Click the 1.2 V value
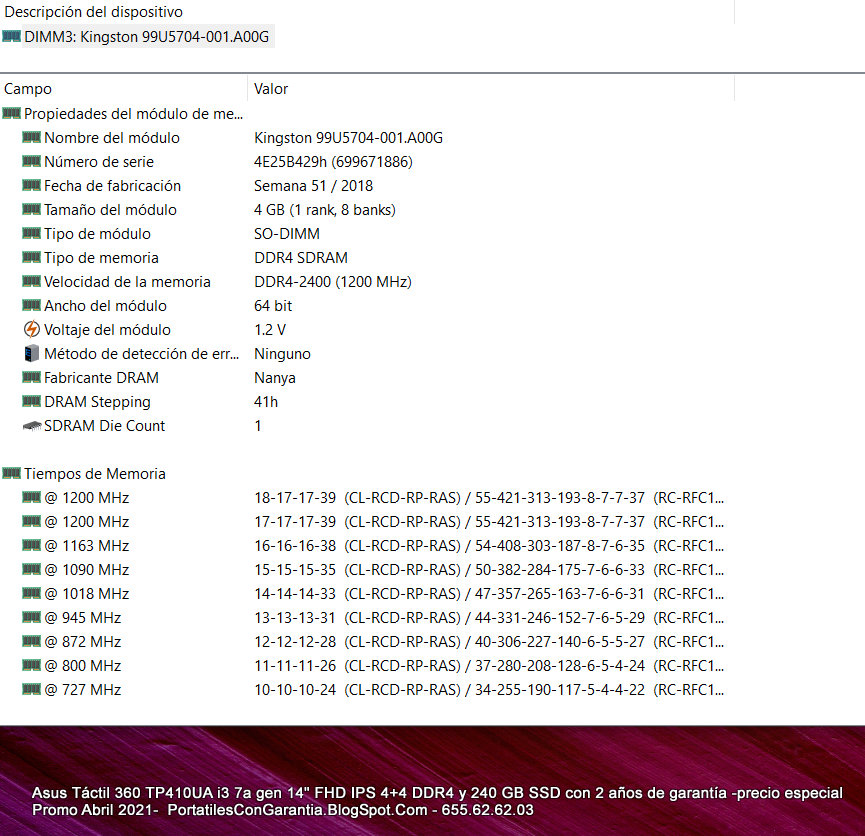This screenshot has width=865, height=836. 270,329
